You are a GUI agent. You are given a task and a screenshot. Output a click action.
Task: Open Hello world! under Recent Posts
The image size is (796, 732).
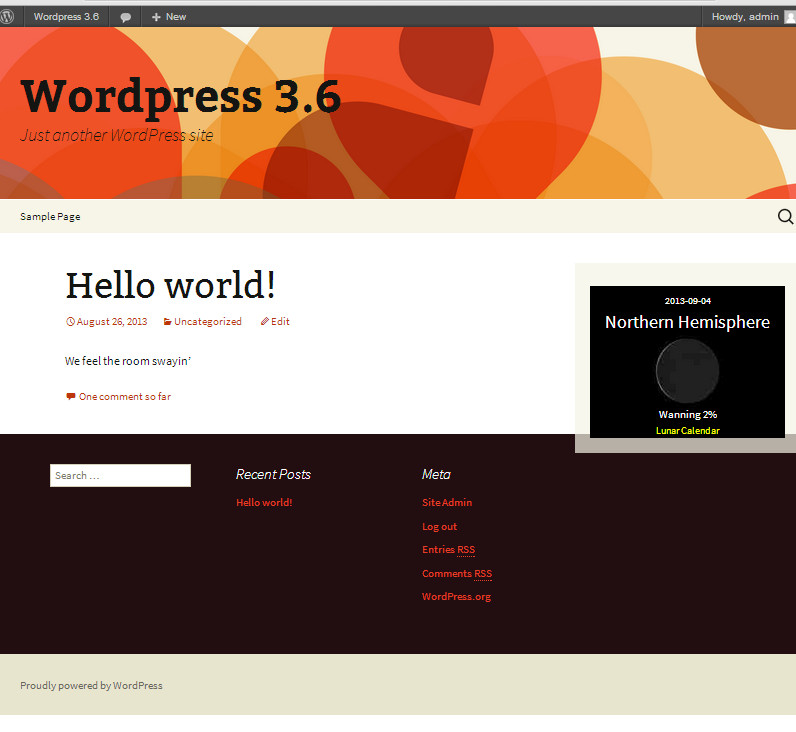(264, 503)
